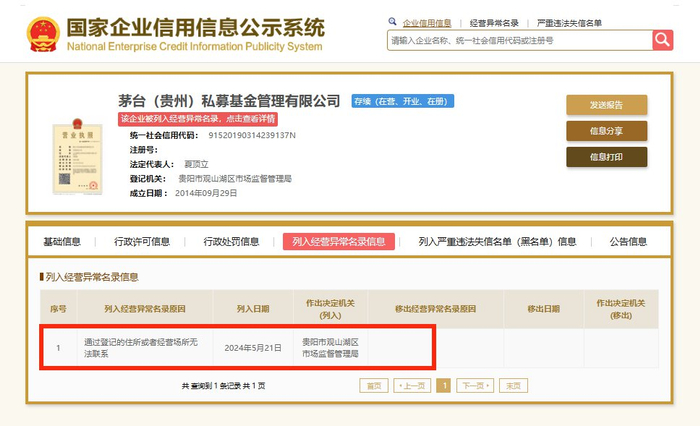Click page number 1 in pagination
This screenshot has width=700, height=426.
pos(443,386)
